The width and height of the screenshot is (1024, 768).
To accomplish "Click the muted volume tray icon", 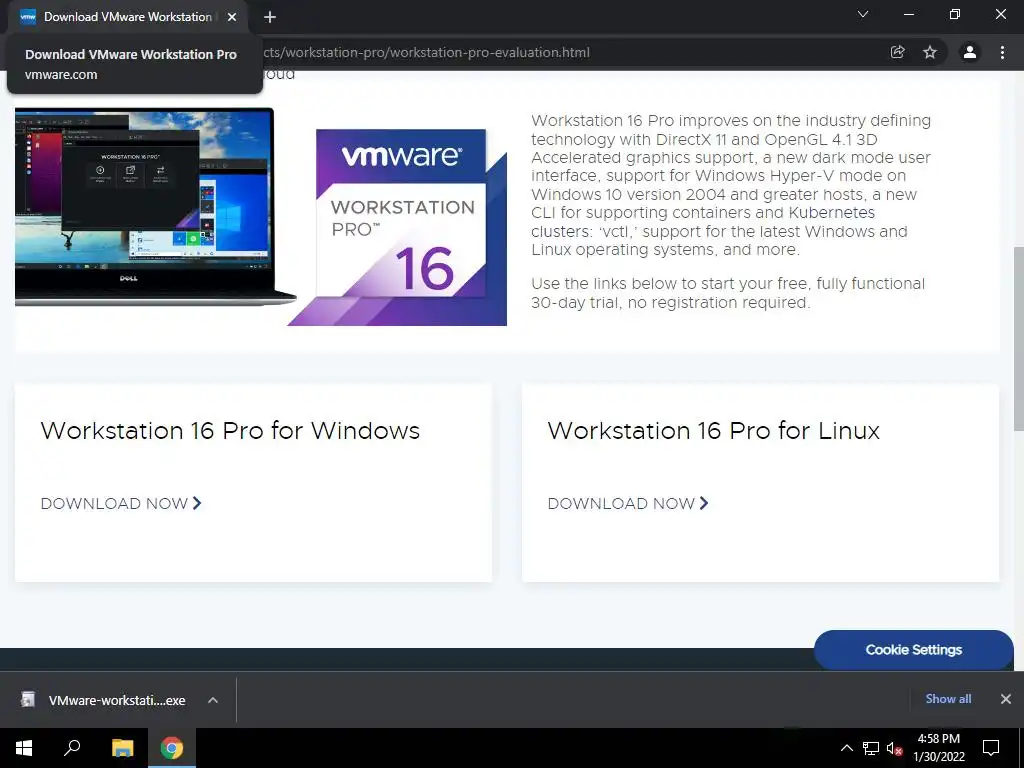I will coord(894,748).
